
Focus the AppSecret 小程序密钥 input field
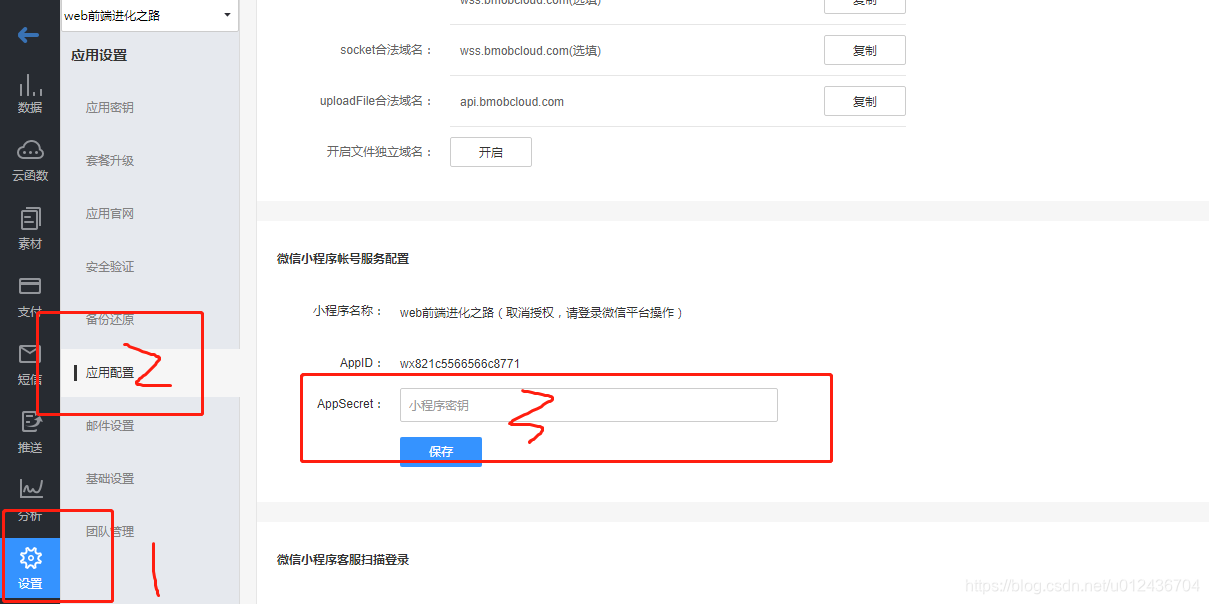click(589, 405)
